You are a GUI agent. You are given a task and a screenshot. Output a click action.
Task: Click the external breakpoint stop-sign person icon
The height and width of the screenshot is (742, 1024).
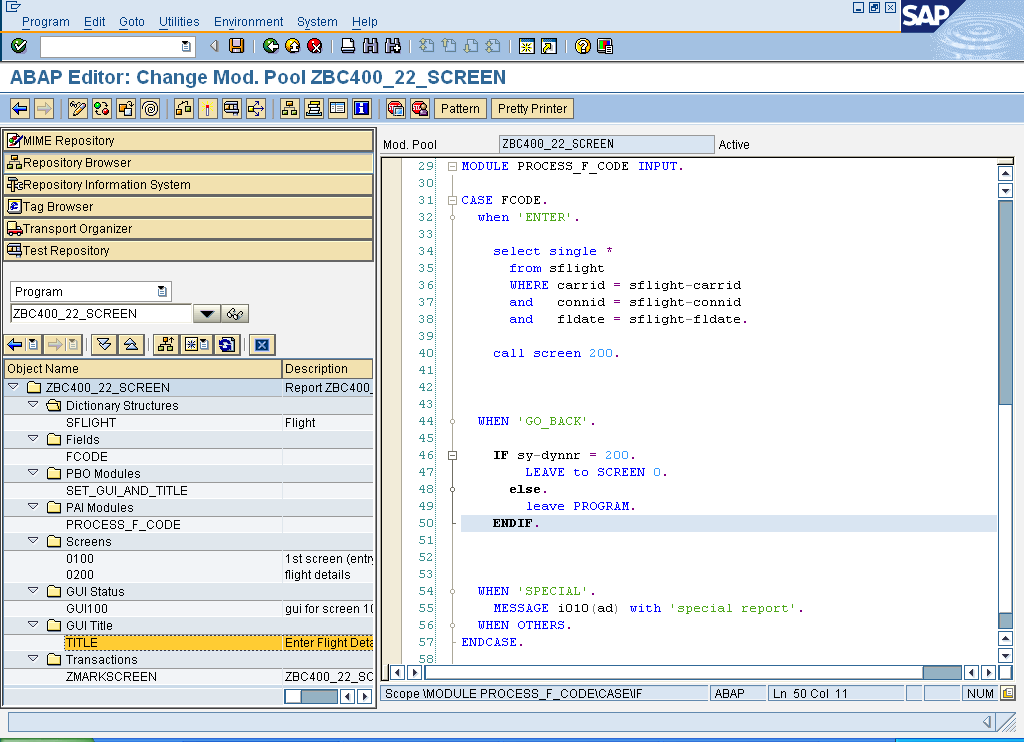tap(420, 108)
